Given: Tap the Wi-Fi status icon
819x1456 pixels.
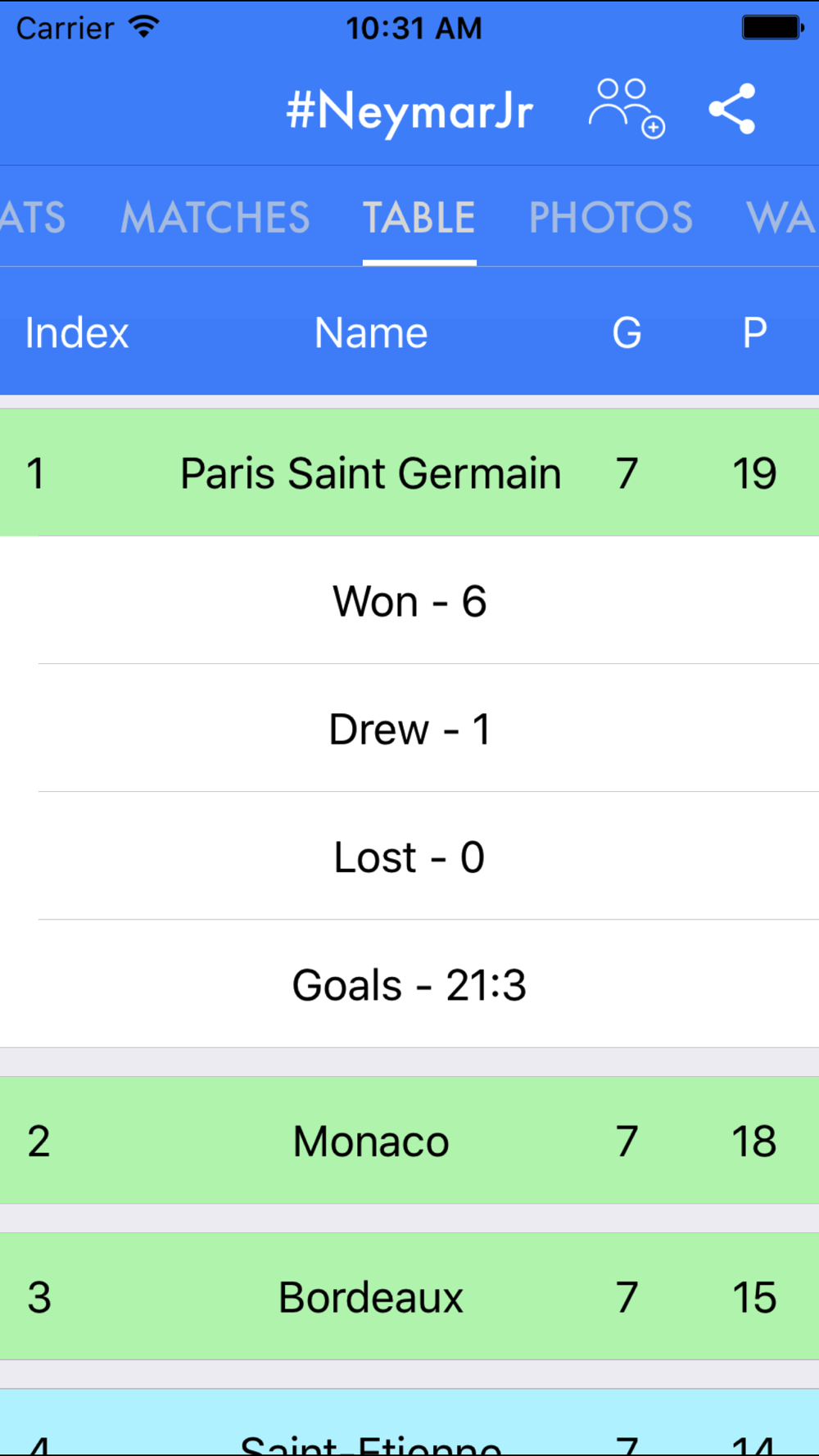Looking at the screenshot, I should coord(144,27).
